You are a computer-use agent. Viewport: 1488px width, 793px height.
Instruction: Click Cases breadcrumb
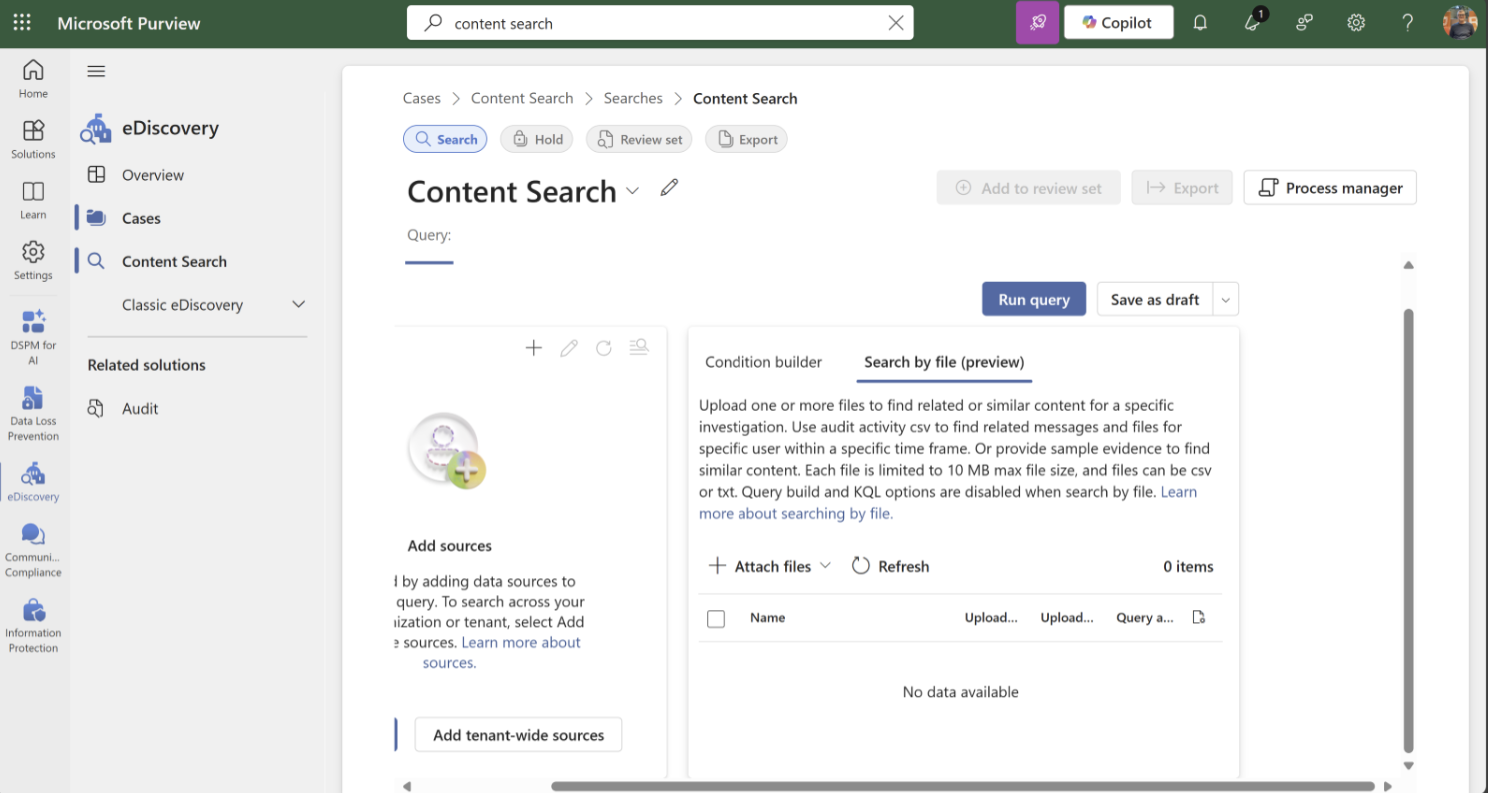click(x=421, y=98)
